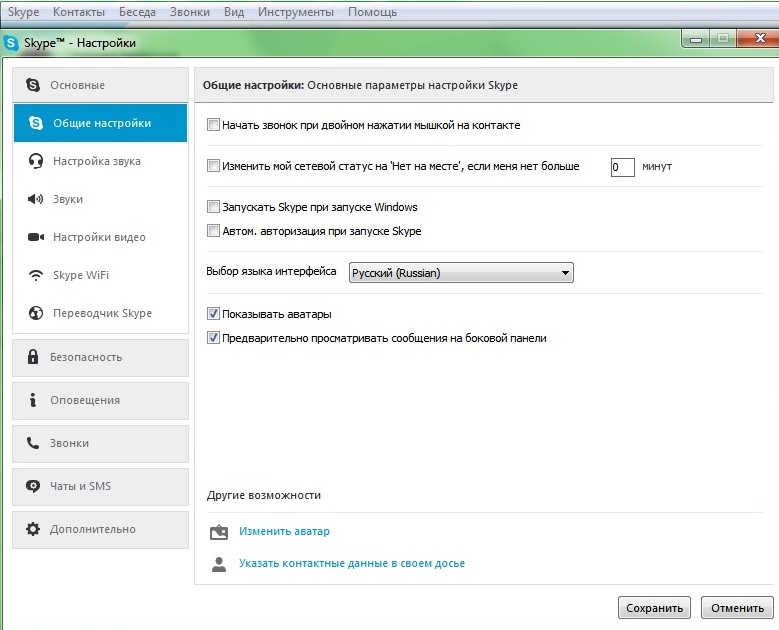Open the Звонки menu in menu bar

[190, 12]
